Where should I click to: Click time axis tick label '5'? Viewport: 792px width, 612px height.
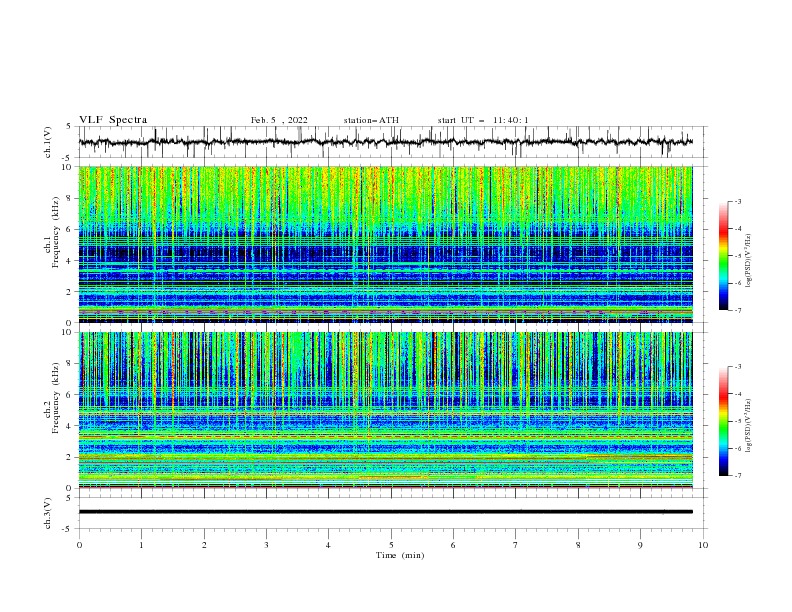coord(391,545)
